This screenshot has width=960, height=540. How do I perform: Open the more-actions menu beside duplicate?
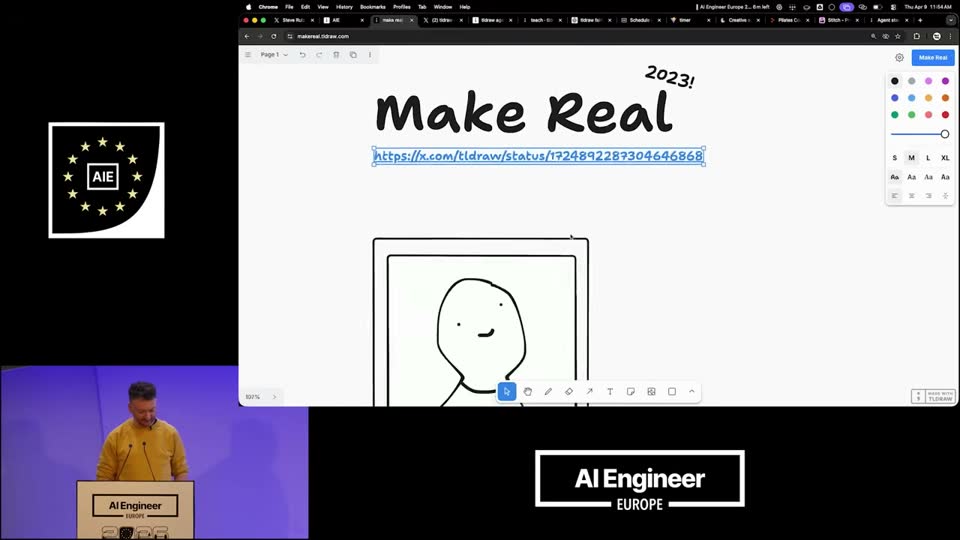370,54
